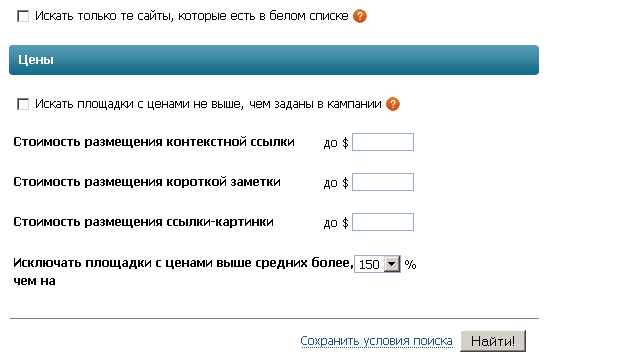This screenshot has width=640, height=363.
Task: Select the 'Цены' section header bar
Action: [x=274, y=60]
